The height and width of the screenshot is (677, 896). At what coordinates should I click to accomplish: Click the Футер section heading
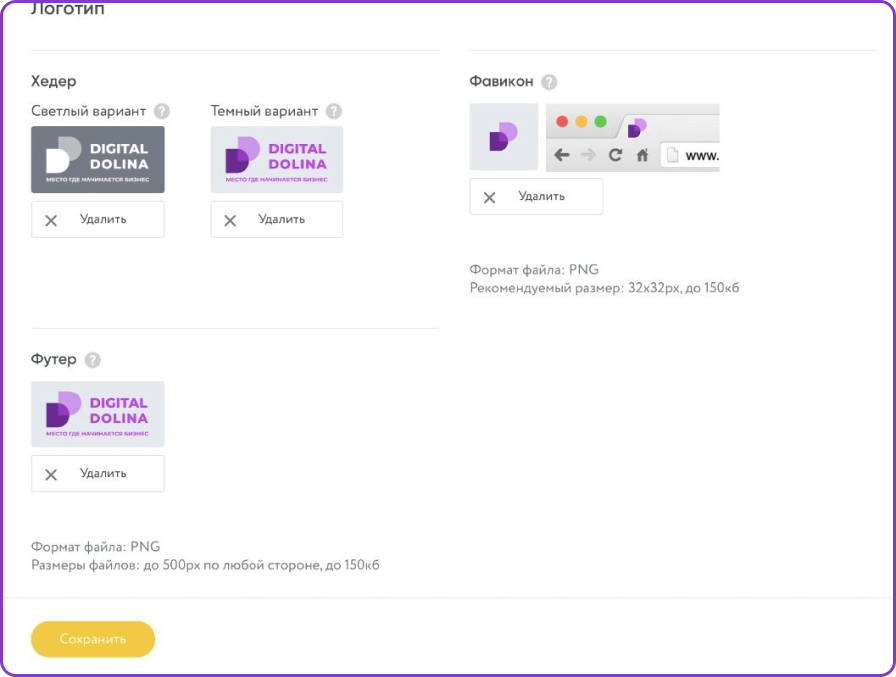tap(54, 359)
